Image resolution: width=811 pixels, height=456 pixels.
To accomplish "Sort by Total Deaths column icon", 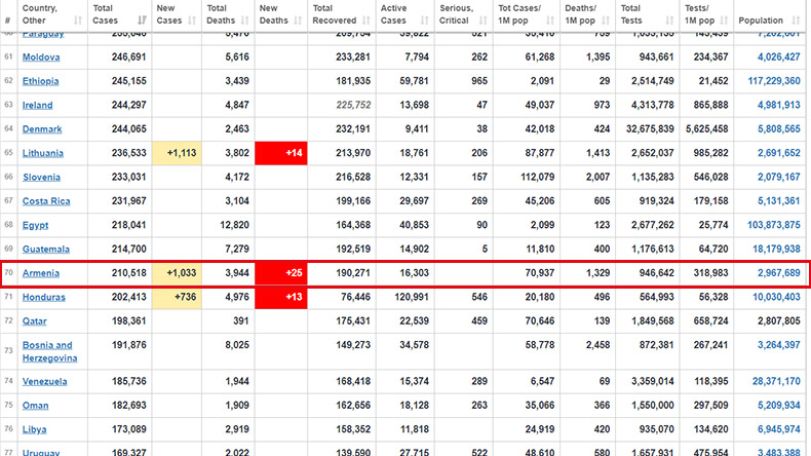I will [x=245, y=21].
